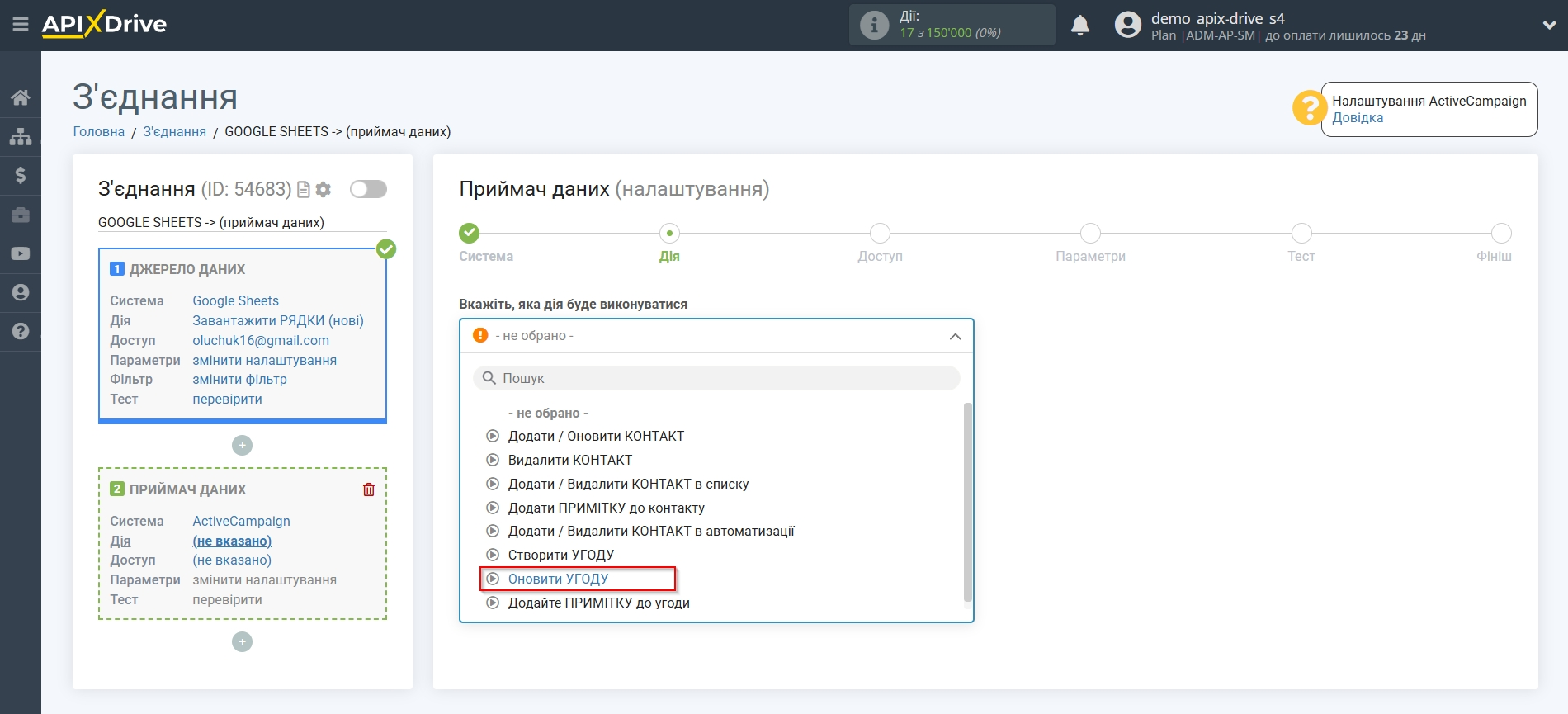
Task: Click the account avatar icon
Action: tap(1127, 25)
